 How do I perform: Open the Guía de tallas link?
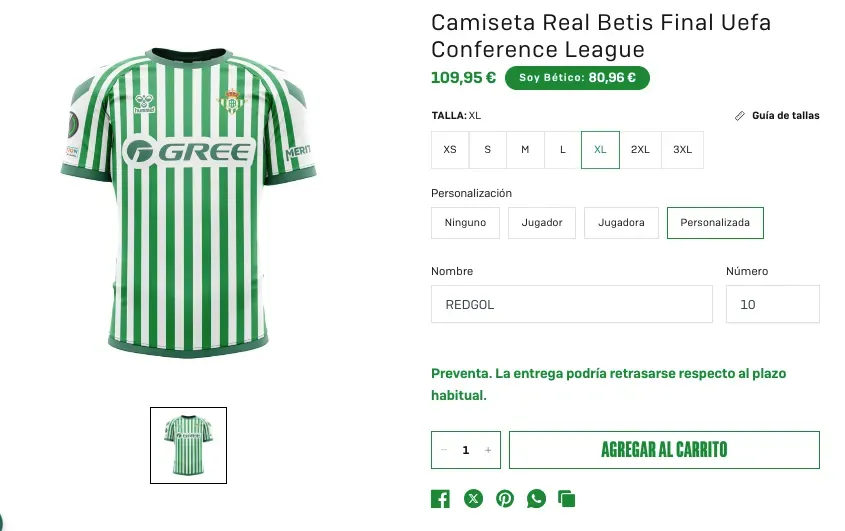tap(785, 116)
